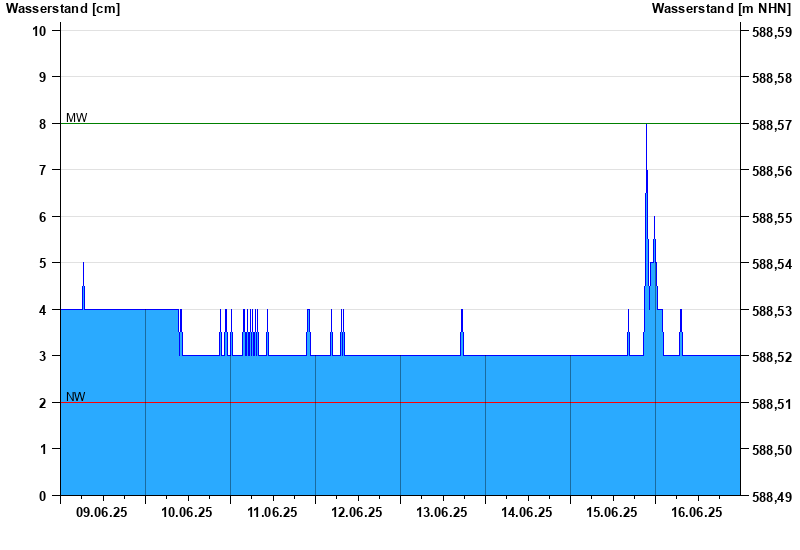Select the 11.06.25 date label
Image resolution: width=800 pixels, height=550 pixels.
[272, 512]
